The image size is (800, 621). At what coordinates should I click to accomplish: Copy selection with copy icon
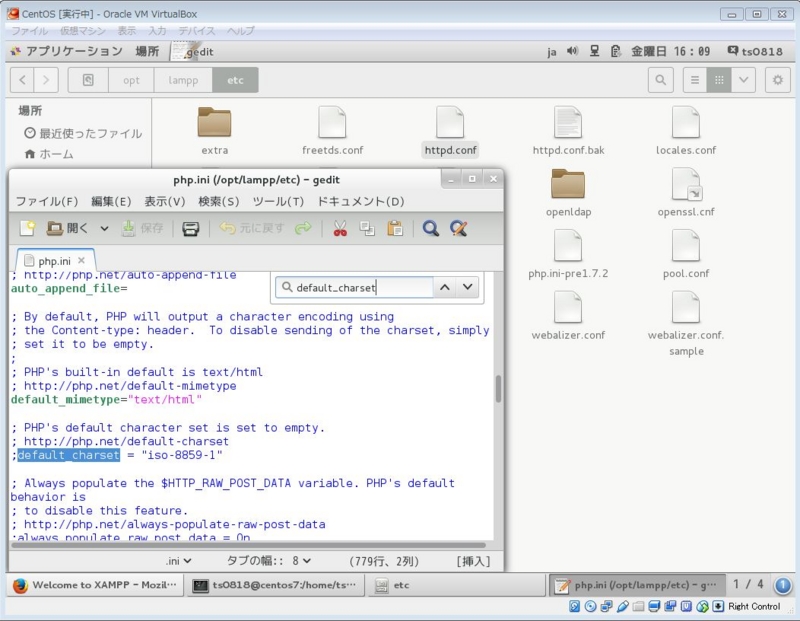point(367,228)
